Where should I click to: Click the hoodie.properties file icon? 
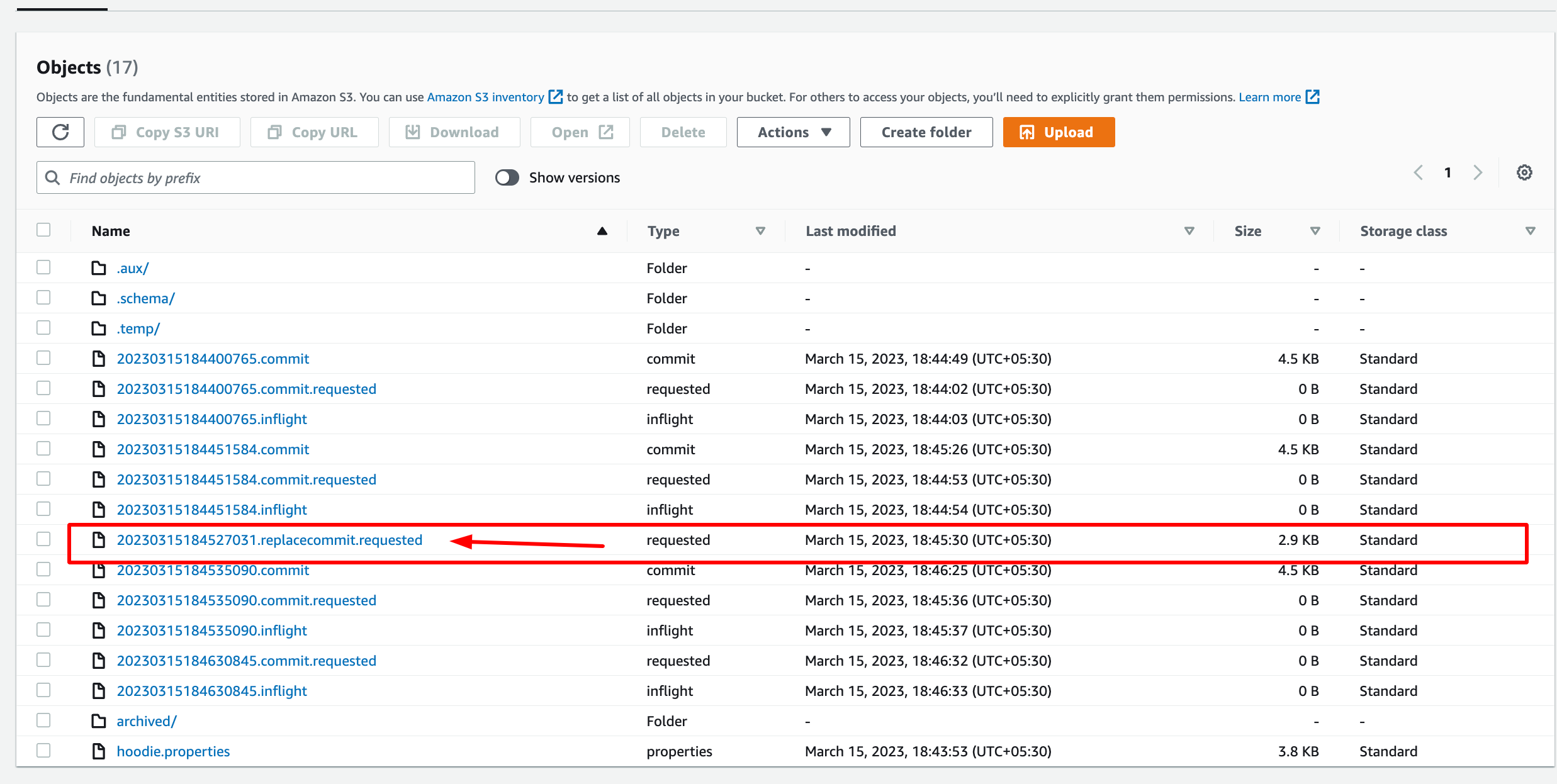point(99,751)
